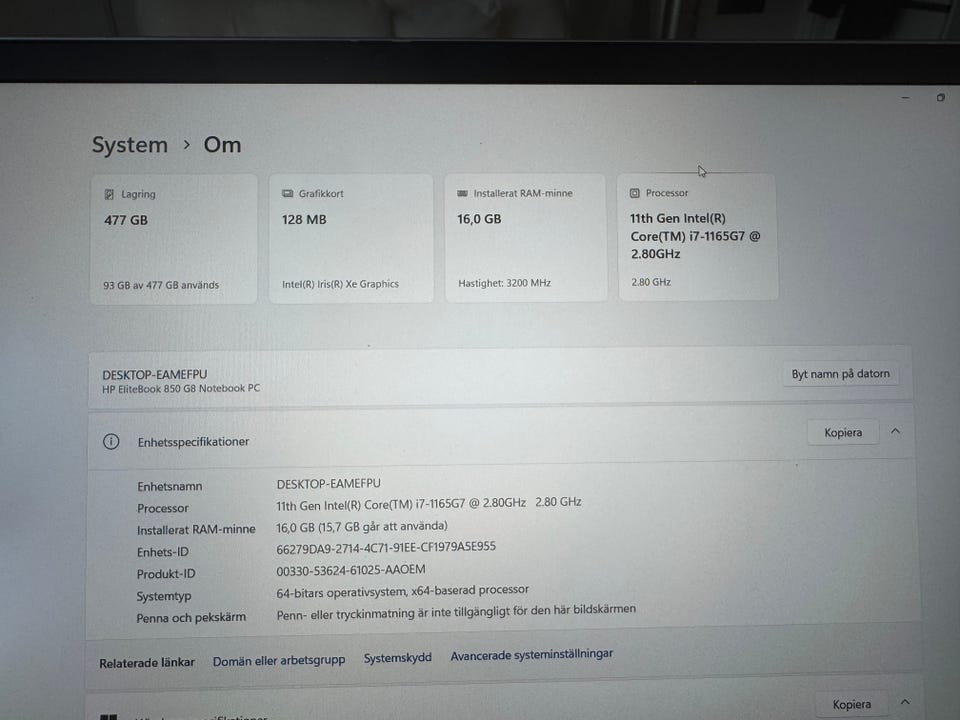
Task: Click the Enhetsnamn value DESKTOP-EAMEFPU
Action: pos(328,484)
